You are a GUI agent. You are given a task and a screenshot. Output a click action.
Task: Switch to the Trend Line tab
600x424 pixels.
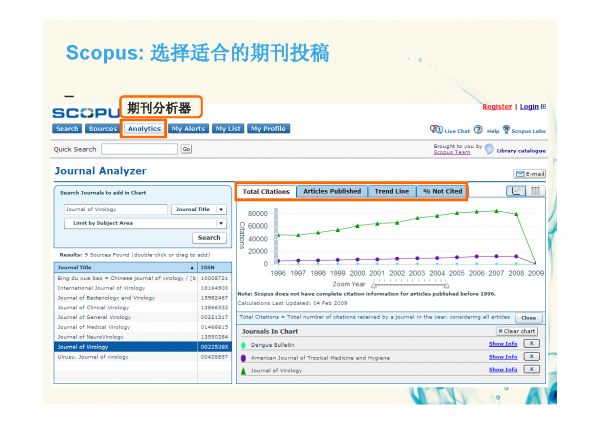coord(392,191)
